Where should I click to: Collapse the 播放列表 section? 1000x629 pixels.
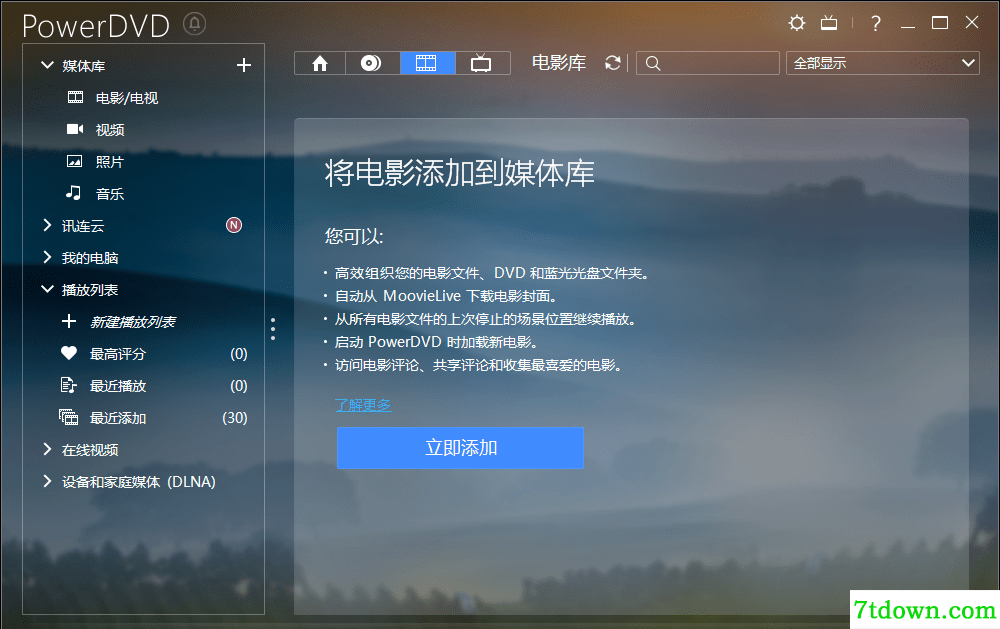click(x=47, y=289)
